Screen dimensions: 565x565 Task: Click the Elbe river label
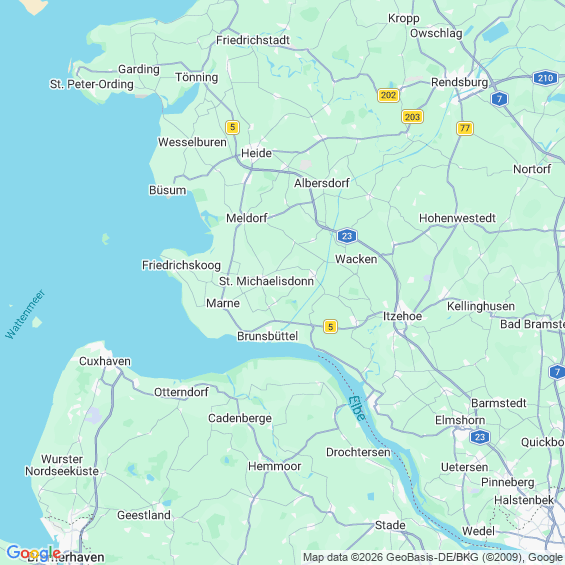pos(357,408)
